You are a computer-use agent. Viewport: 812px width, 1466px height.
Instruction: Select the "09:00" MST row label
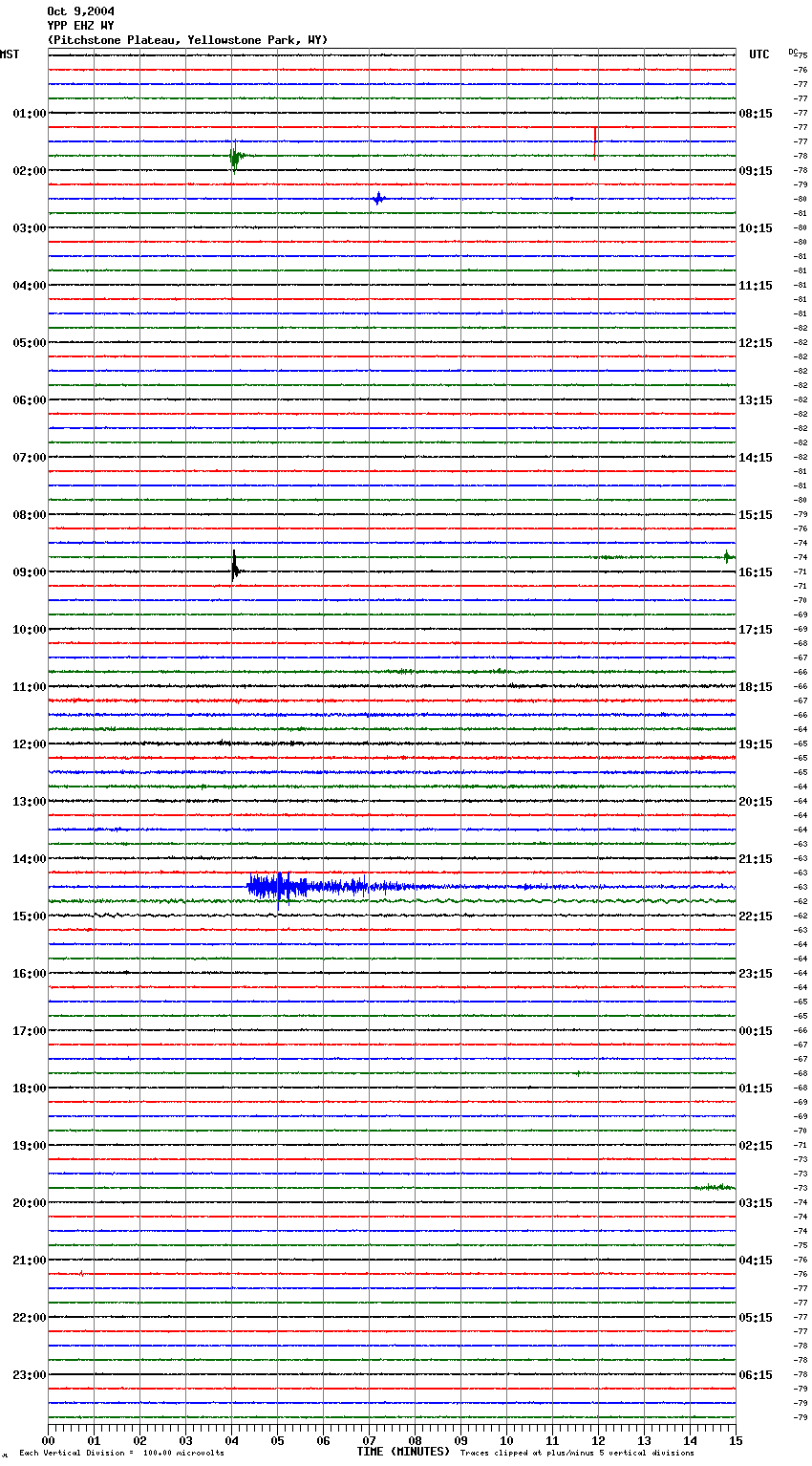[x=30, y=572]
